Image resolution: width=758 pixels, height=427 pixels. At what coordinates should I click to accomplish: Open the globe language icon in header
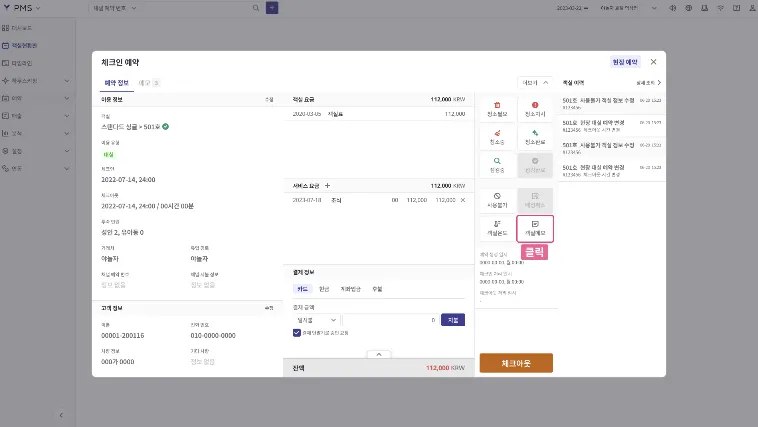(688, 8)
